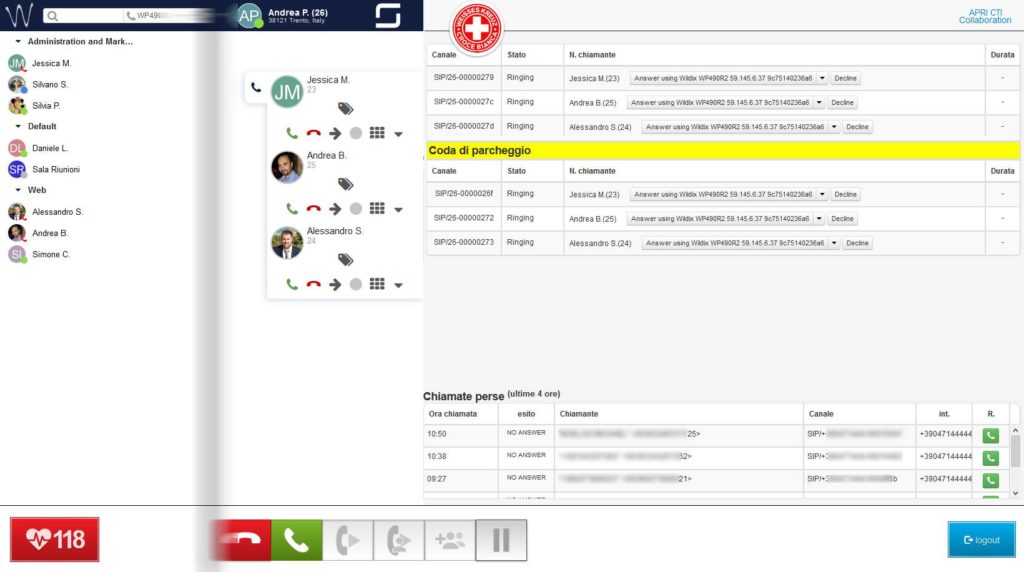Click green answer button in bottom toolbar
Image resolution: width=1024 pixels, height=572 pixels.
296,540
